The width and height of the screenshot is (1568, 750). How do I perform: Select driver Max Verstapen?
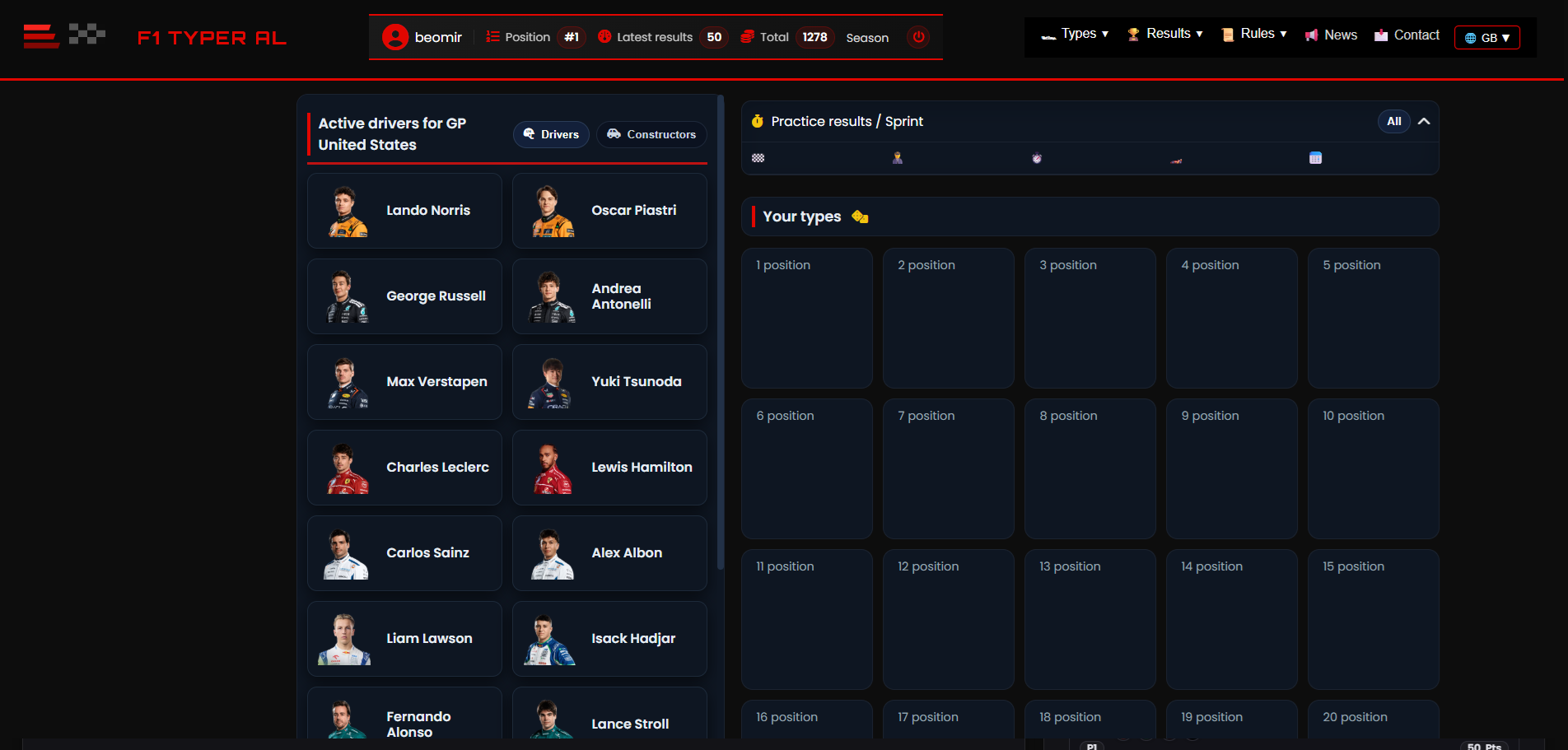pyautogui.click(x=404, y=382)
